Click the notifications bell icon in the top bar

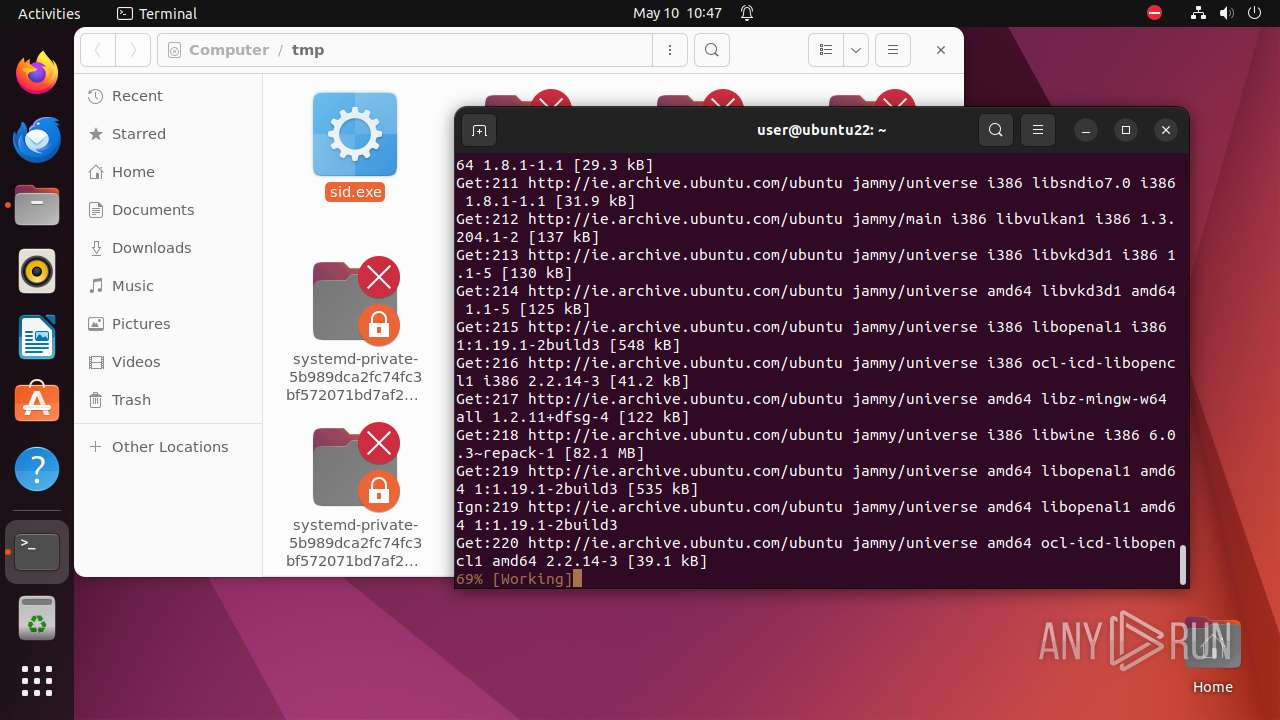point(747,14)
